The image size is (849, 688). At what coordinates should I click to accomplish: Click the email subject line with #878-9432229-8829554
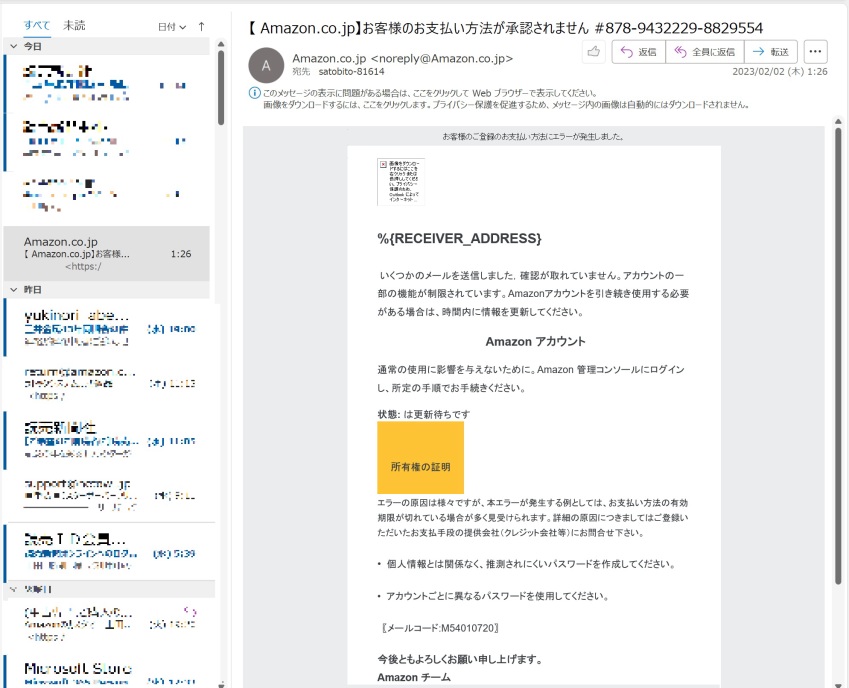[505, 28]
